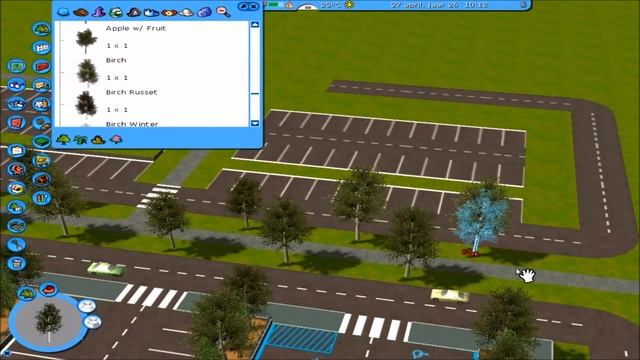Click the green status bar in top bar
The image size is (640, 360).
pyautogui.click(x=273, y=5)
